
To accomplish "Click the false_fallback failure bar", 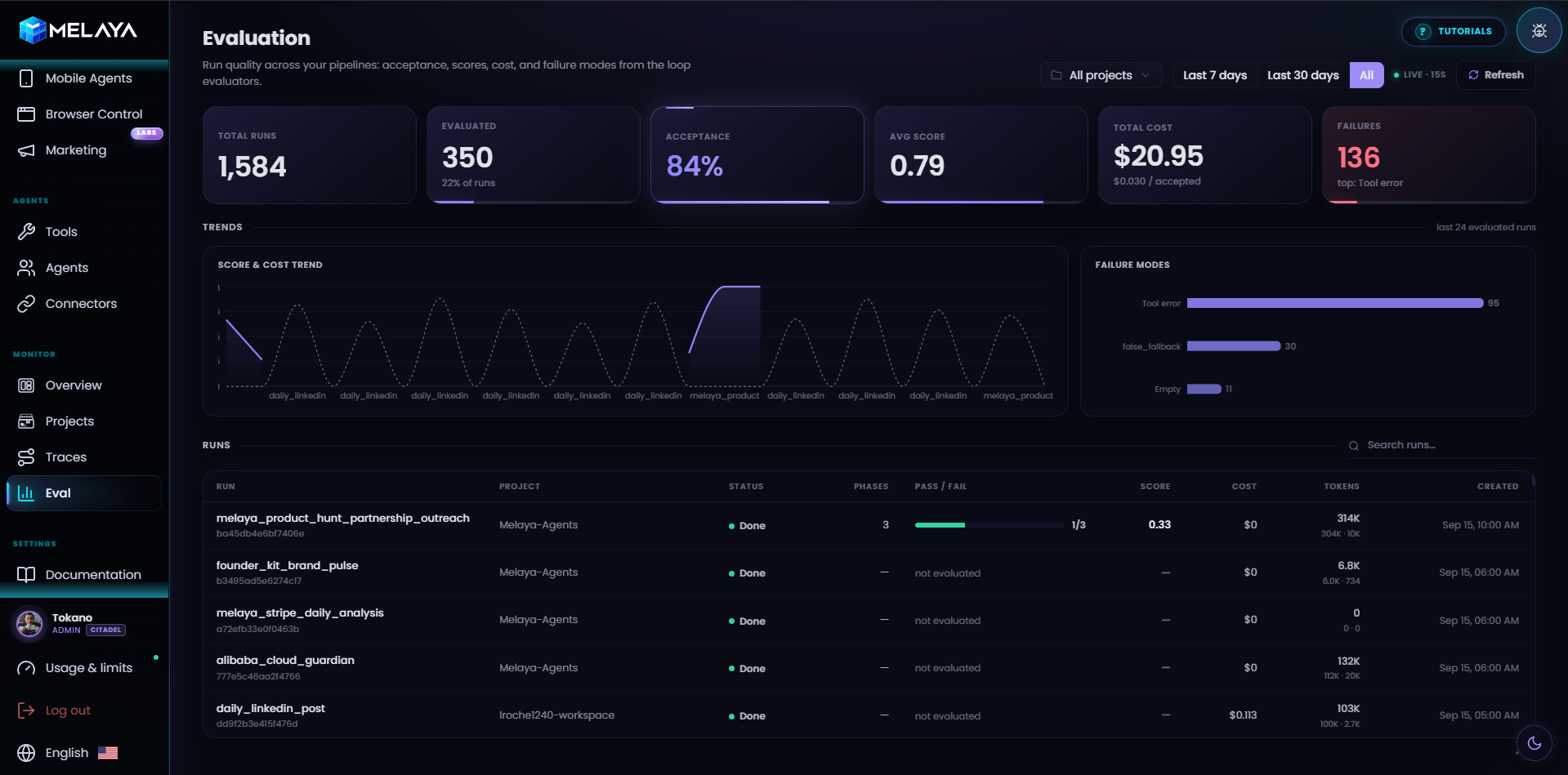I will [x=1234, y=346].
